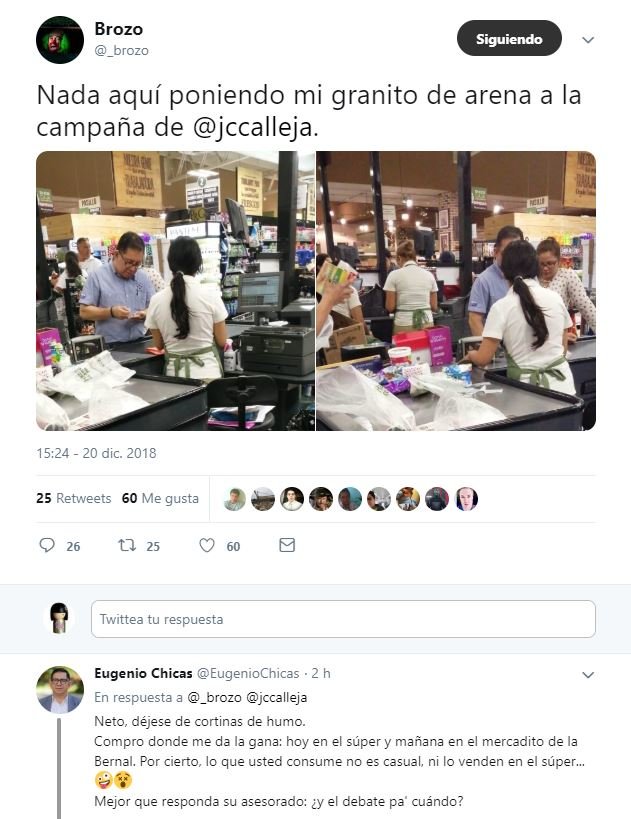Click the envelope direct message icon

287,545
